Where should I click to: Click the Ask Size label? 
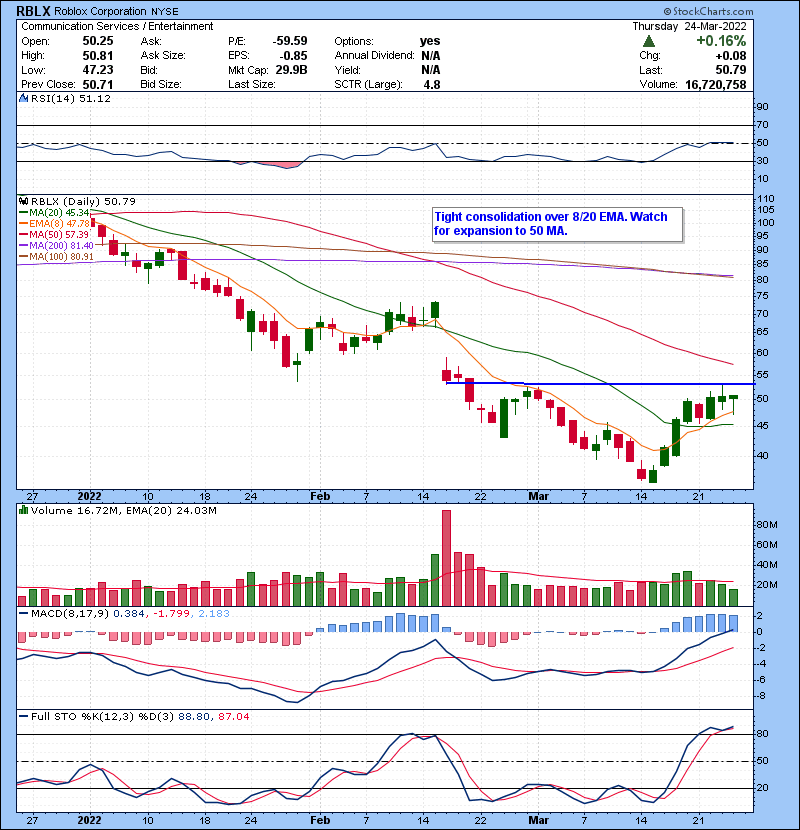point(163,56)
